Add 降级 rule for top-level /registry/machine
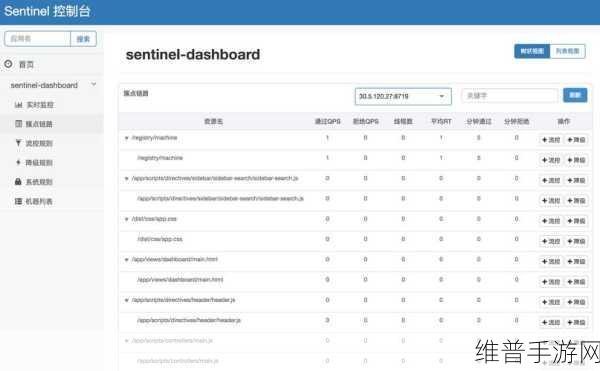The image size is (600, 371). click(x=576, y=140)
